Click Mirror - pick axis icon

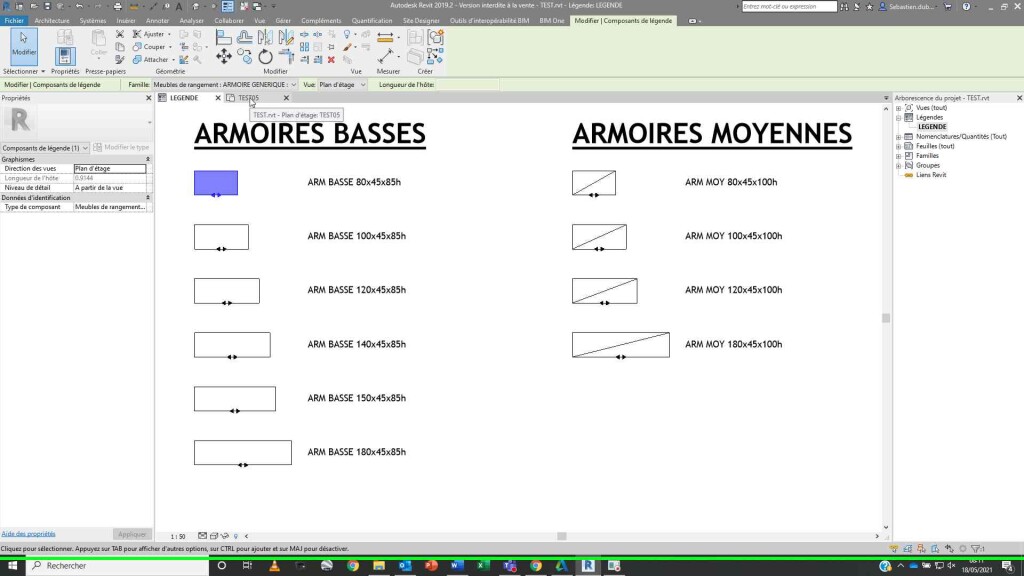[x=265, y=37]
